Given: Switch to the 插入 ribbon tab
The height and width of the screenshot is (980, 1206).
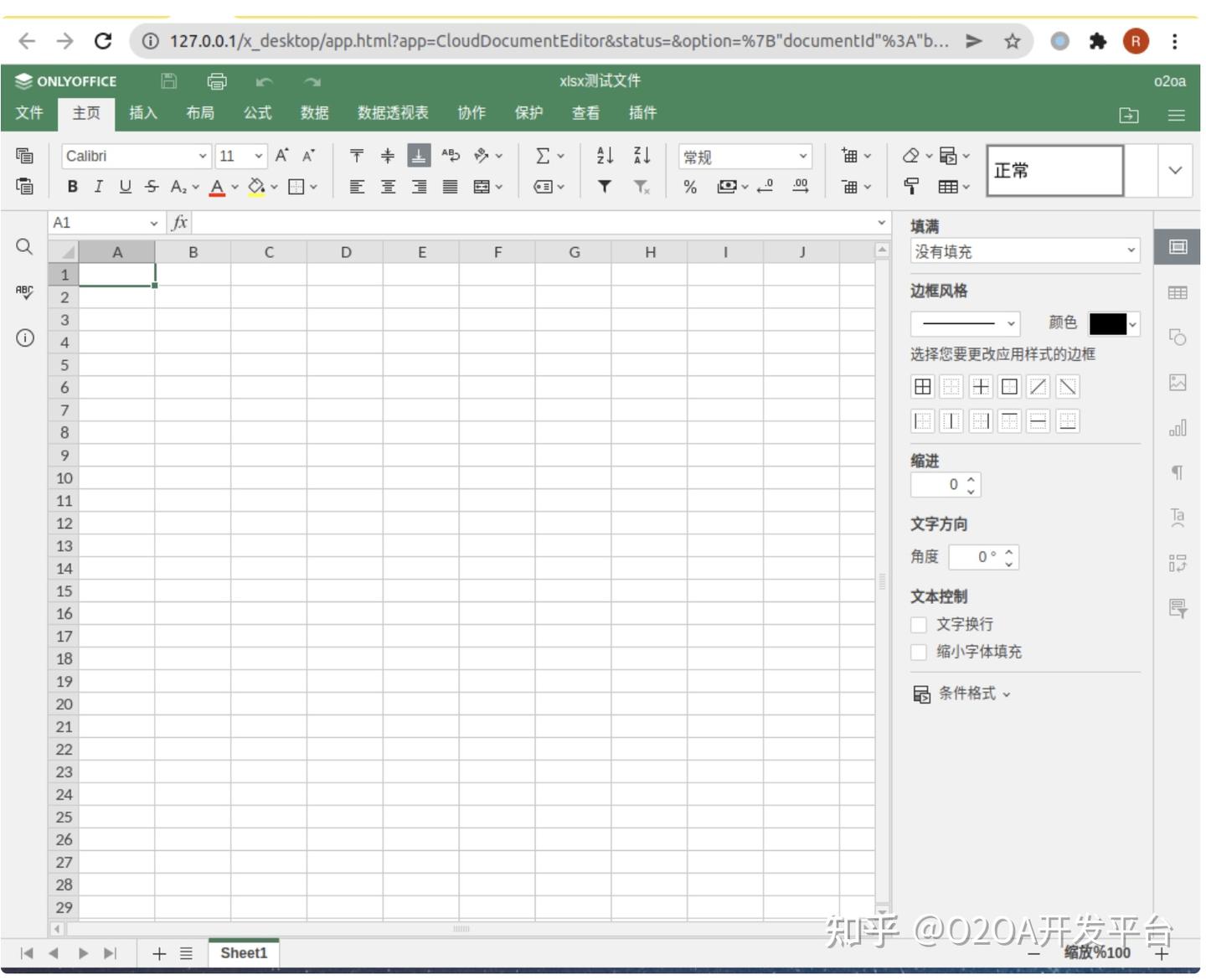Looking at the screenshot, I should pyautogui.click(x=142, y=113).
